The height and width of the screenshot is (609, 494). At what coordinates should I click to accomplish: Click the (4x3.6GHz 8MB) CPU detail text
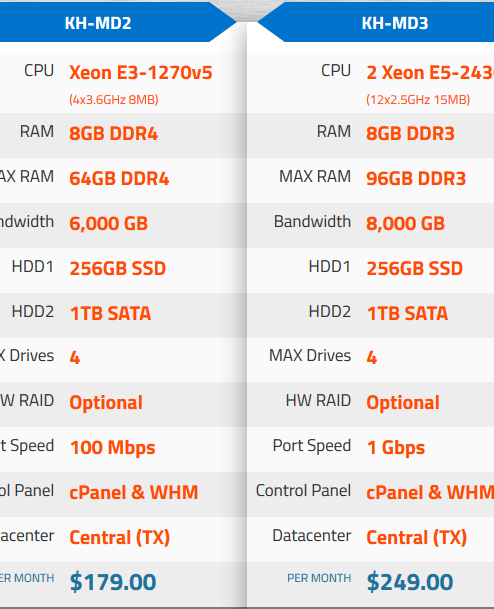coord(114,100)
